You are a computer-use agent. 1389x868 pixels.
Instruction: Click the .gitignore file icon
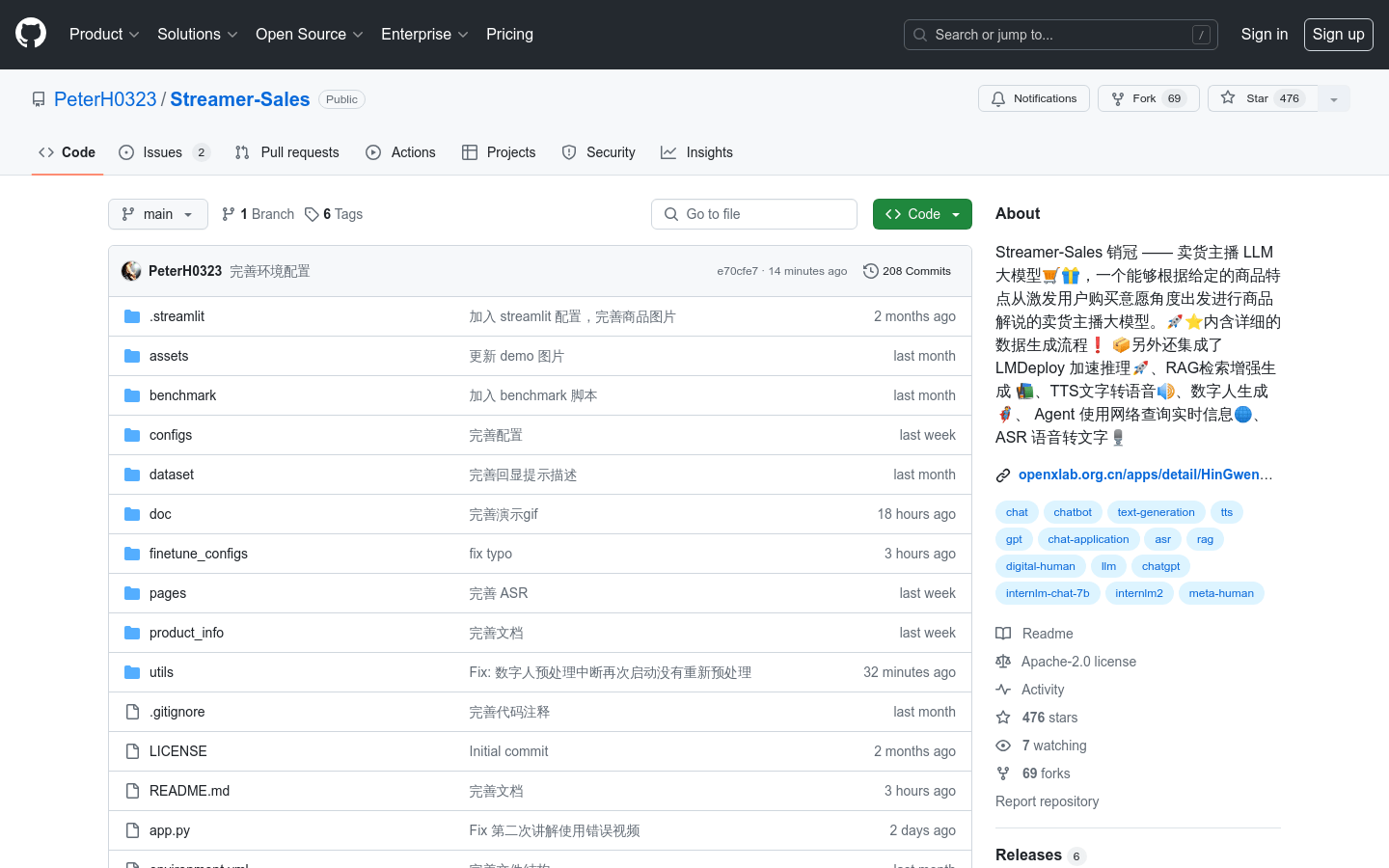coord(132,712)
